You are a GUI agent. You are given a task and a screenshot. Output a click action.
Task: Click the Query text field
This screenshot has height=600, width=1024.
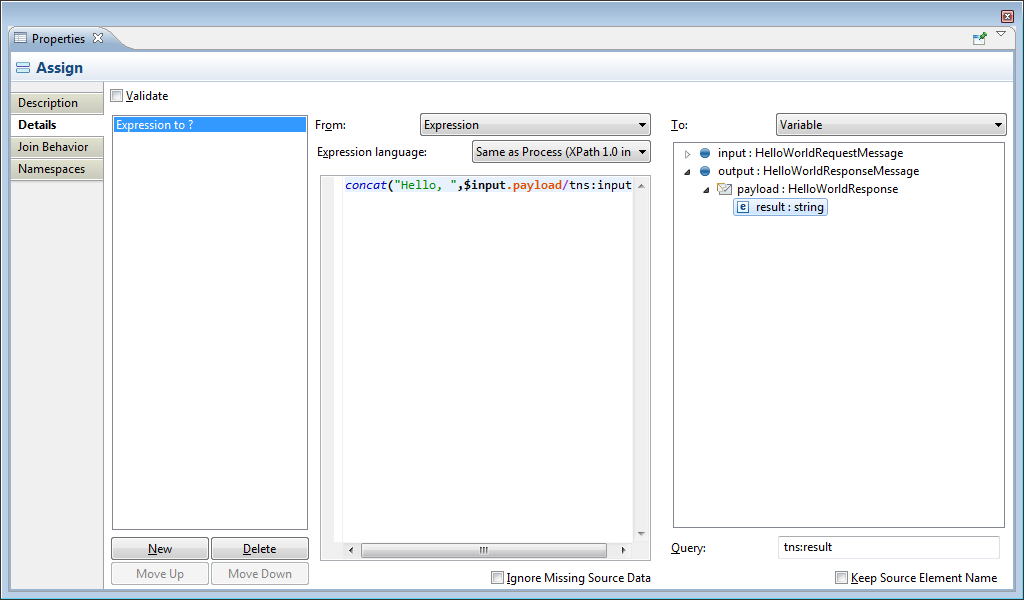(x=888, y=547)
